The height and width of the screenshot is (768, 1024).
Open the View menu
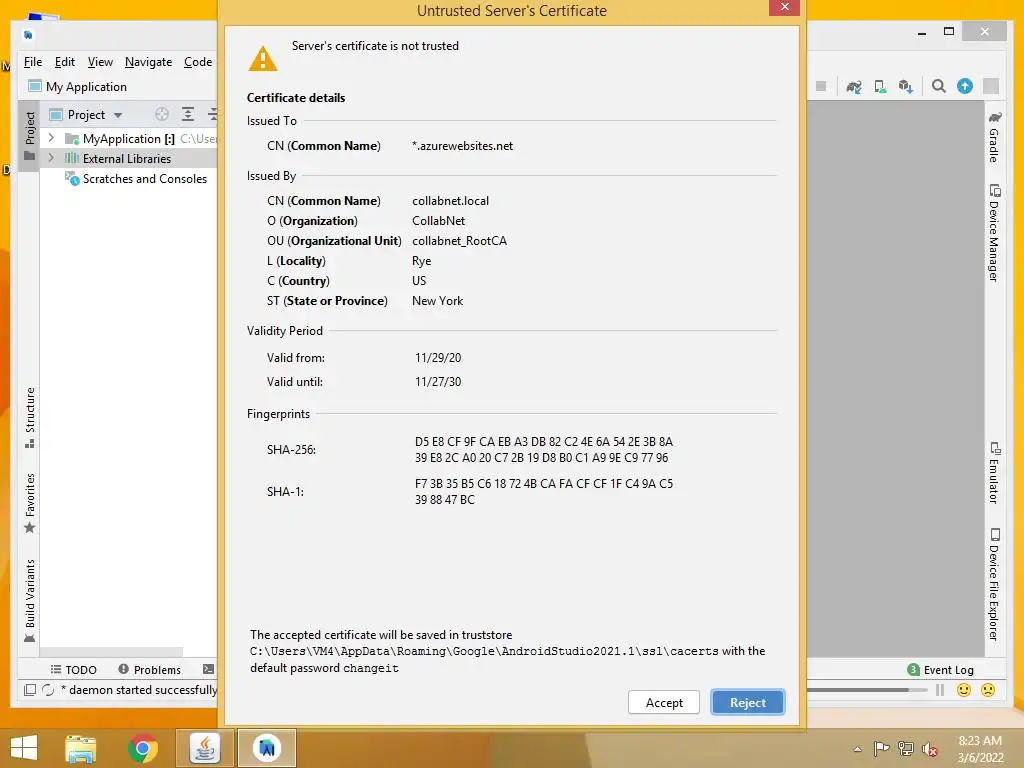tap(100, 62)
